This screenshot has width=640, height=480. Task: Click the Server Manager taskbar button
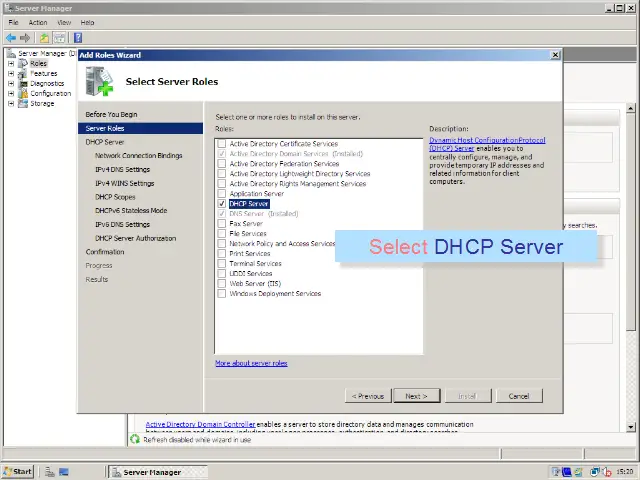158,472
